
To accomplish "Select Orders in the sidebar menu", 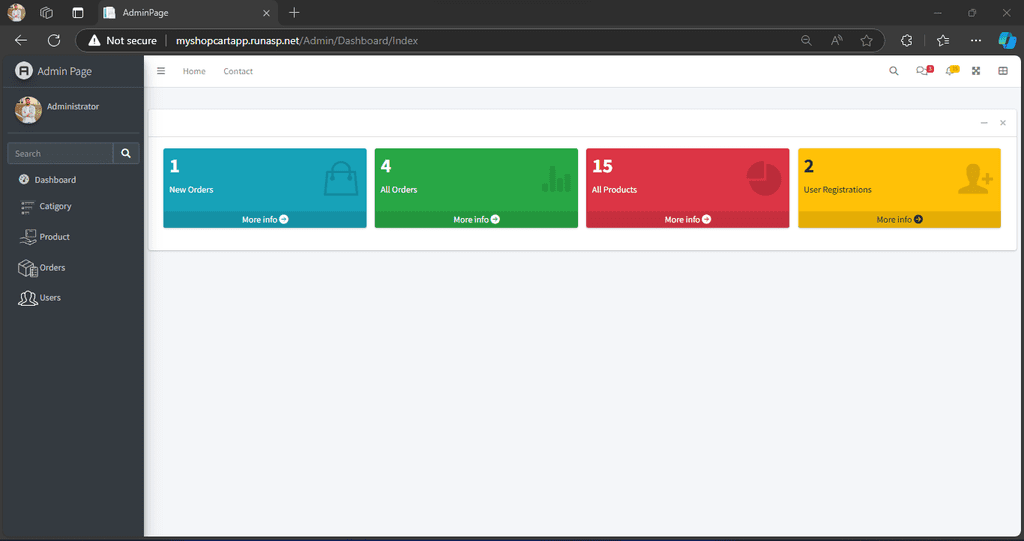I will (52, 268).
